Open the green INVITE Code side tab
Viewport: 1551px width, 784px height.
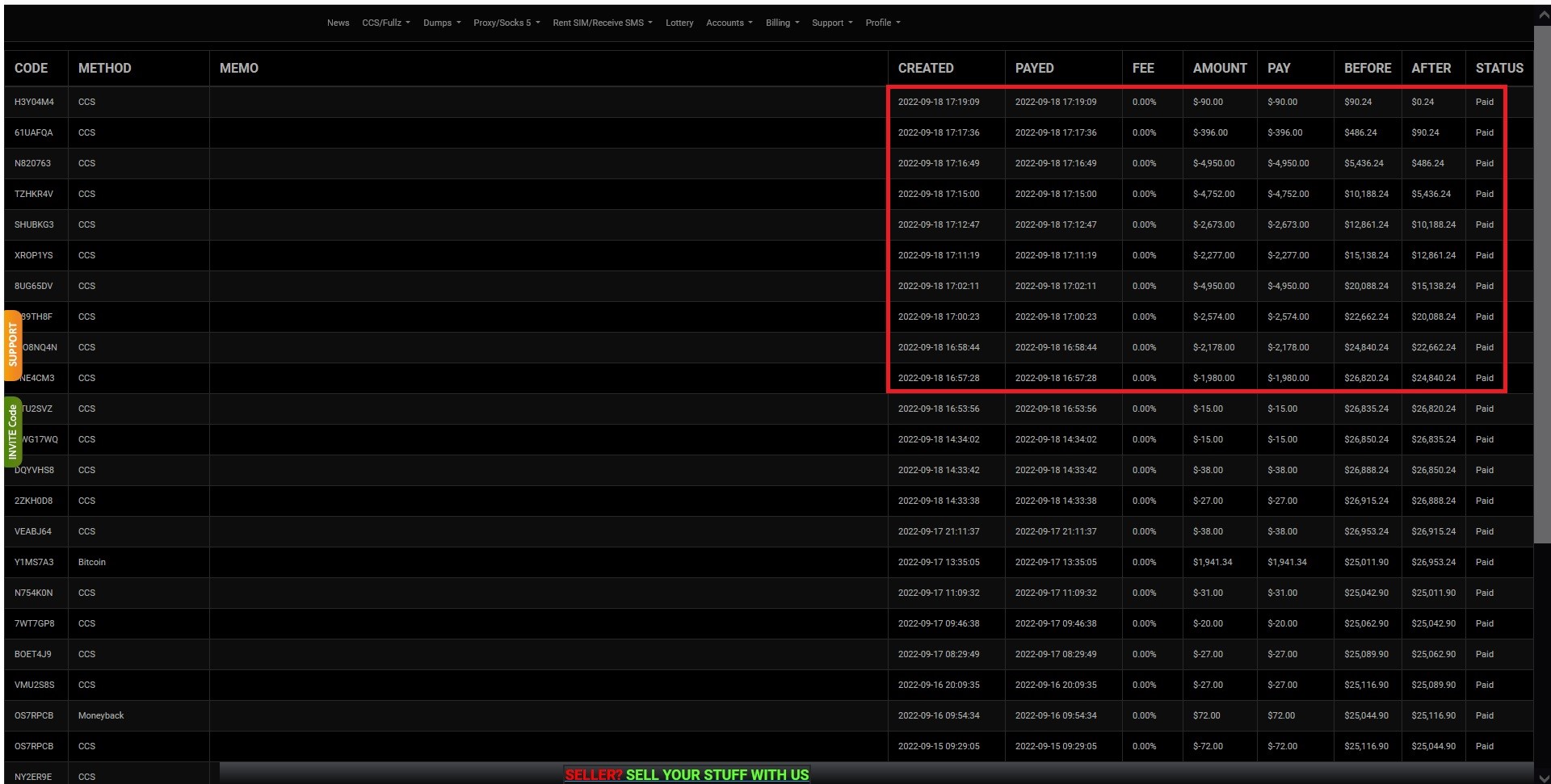click(12, 432)
